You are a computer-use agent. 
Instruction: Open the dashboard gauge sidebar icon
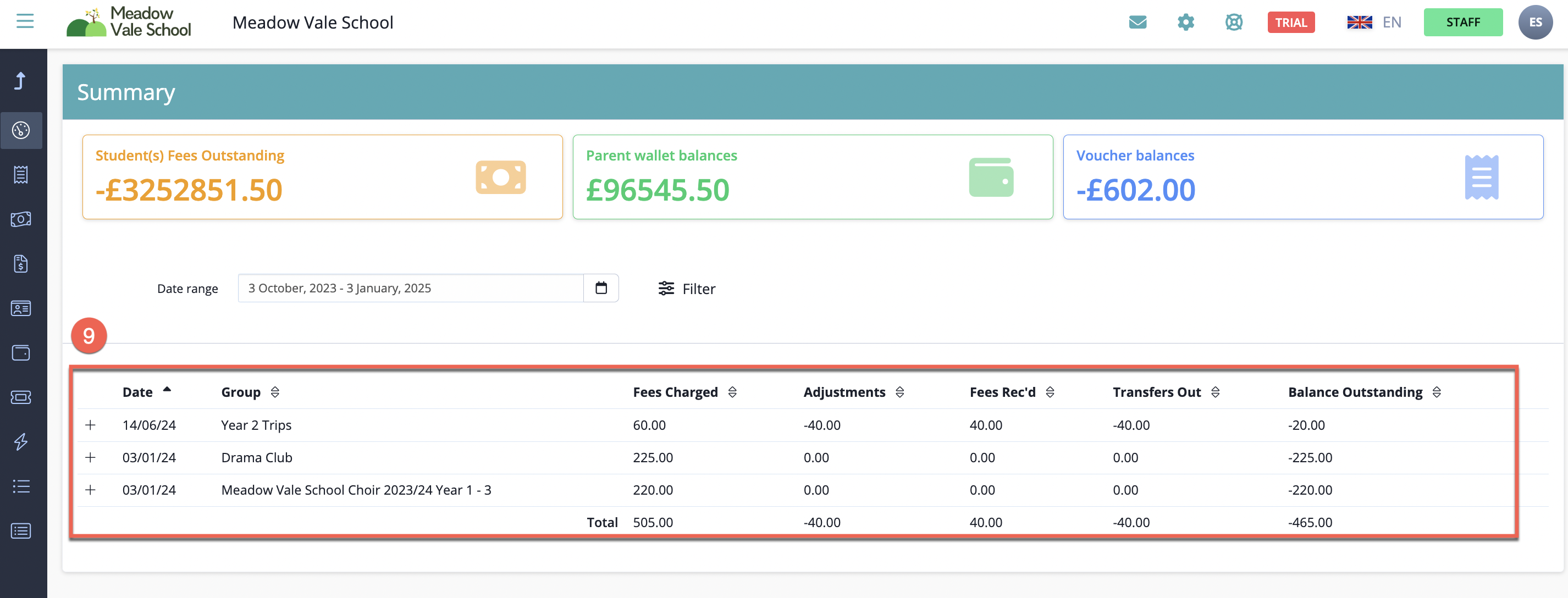(21, 130)
